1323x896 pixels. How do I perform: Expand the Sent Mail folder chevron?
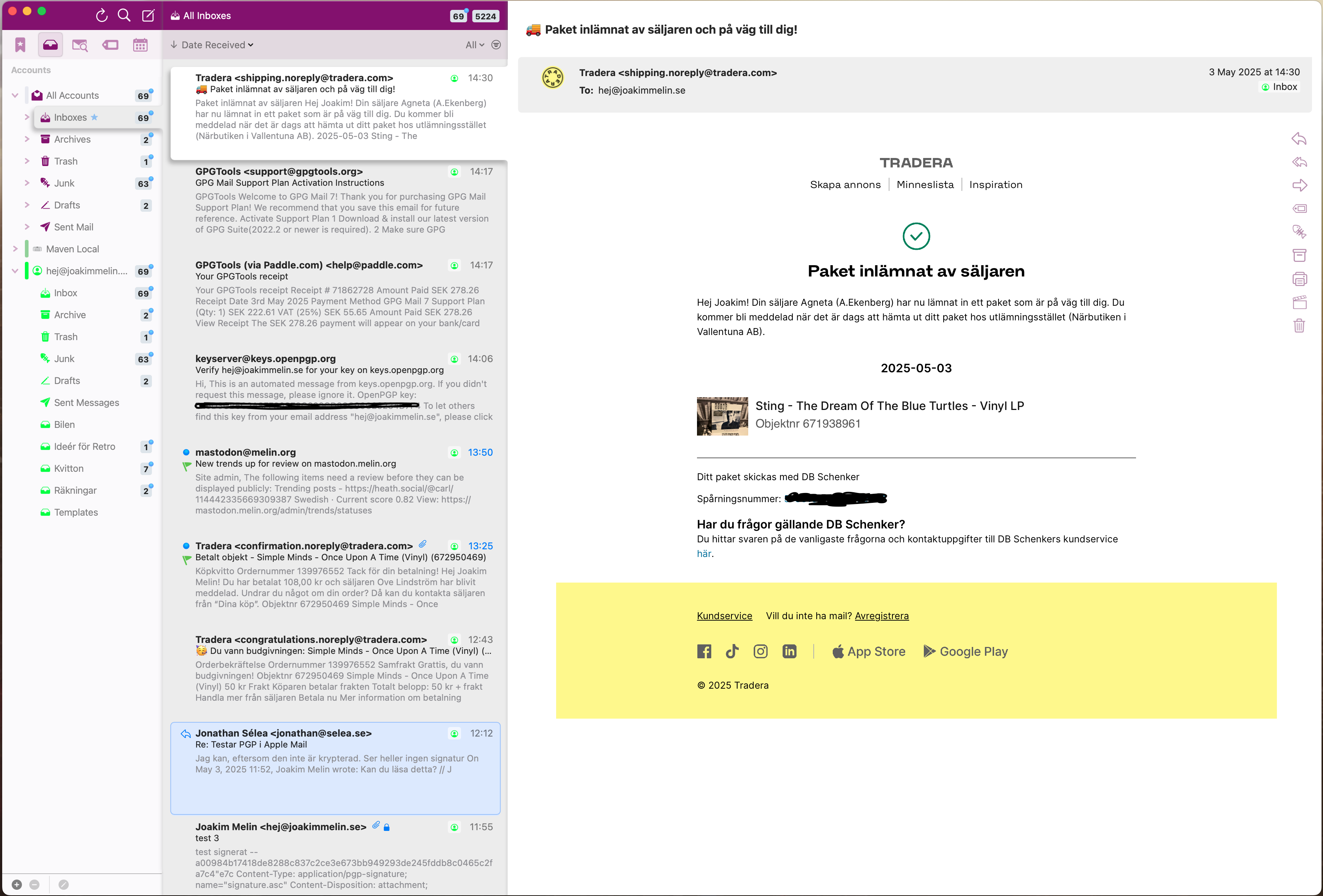26,227
